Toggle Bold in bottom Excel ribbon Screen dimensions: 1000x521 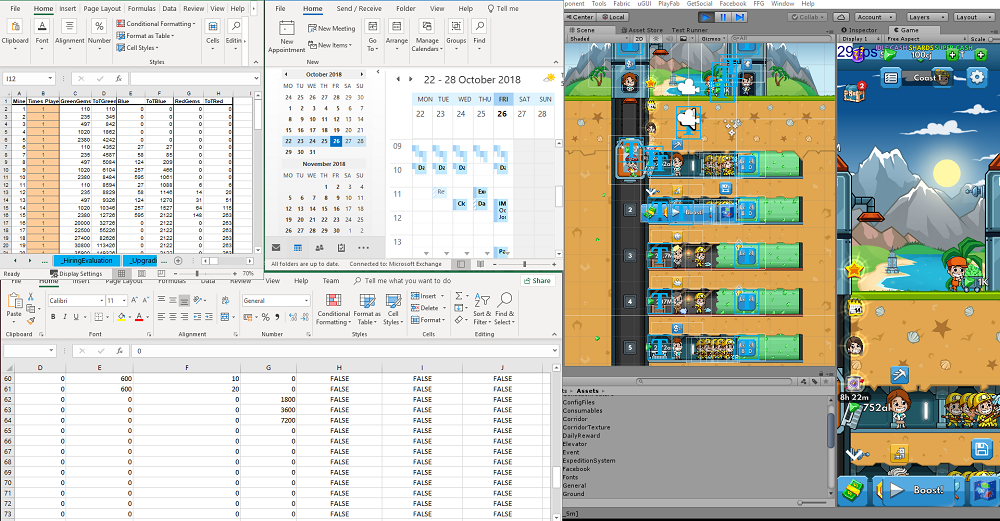tap(53, 317)
